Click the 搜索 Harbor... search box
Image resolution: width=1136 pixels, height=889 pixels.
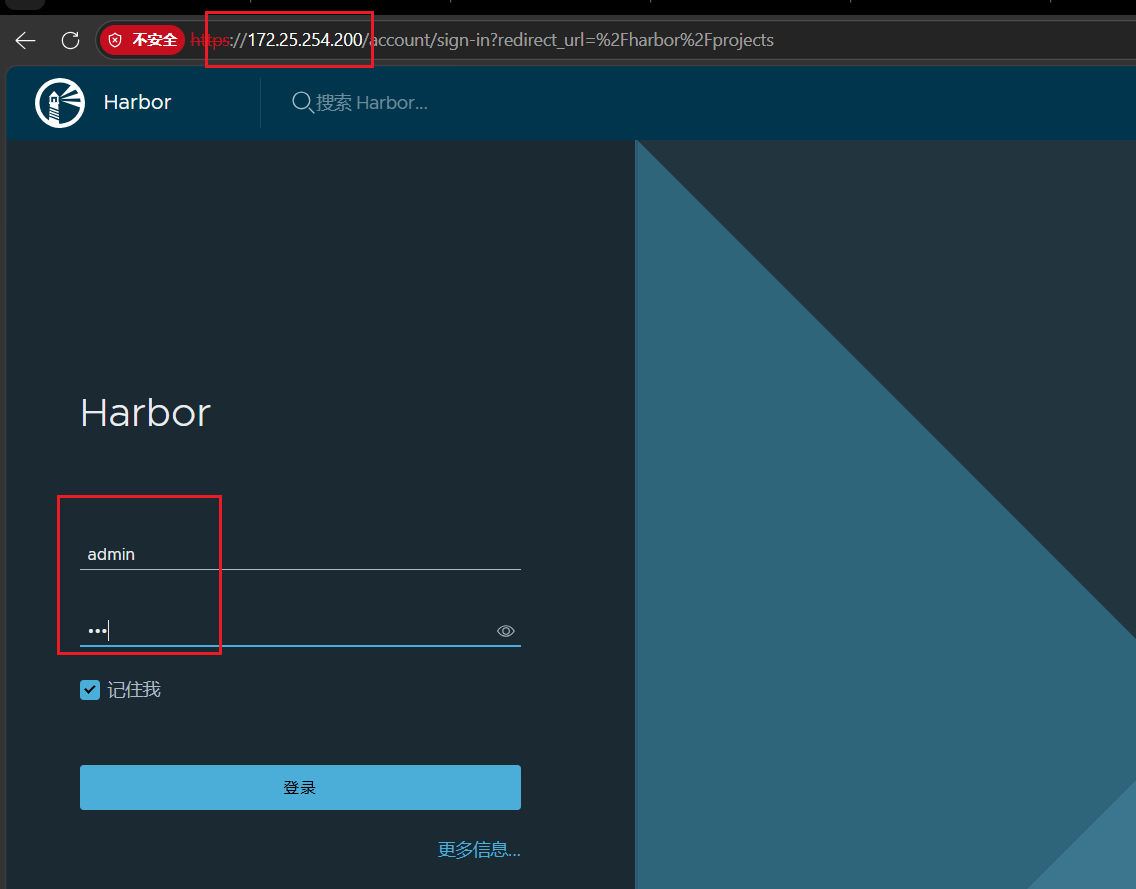pyautogui.click(x=371, y=103)
